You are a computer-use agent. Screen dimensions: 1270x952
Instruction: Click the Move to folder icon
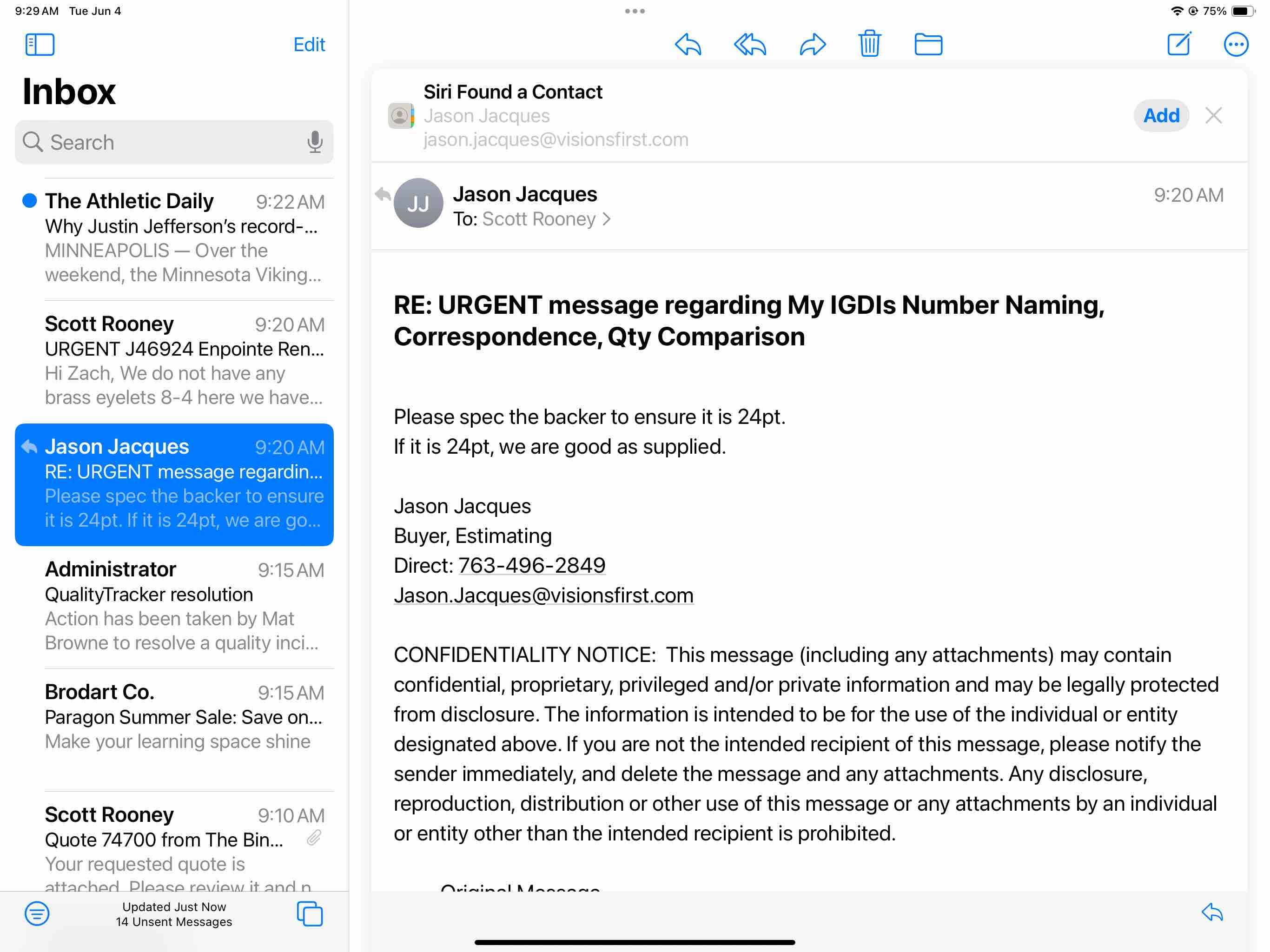928,44
